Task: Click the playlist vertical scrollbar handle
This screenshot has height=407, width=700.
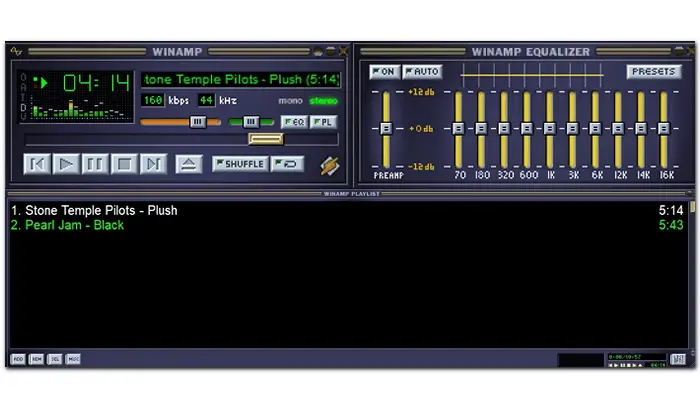Action: (692, 207)
